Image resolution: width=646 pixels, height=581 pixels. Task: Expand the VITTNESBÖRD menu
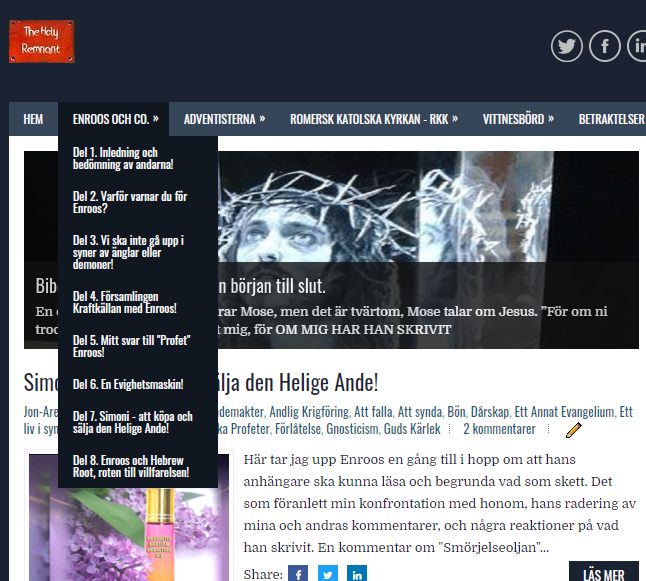coord(518,119)
